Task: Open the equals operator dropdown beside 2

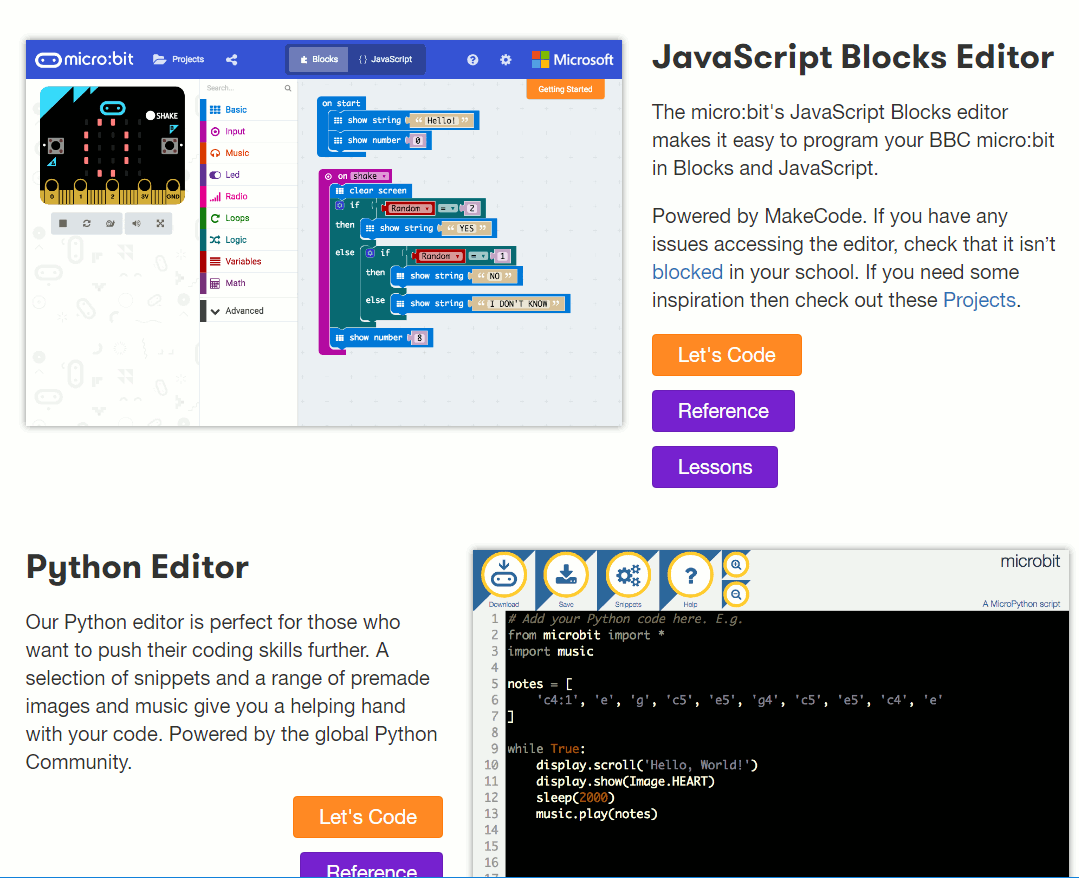Action: pyautogui.click(x=448, y=208)
